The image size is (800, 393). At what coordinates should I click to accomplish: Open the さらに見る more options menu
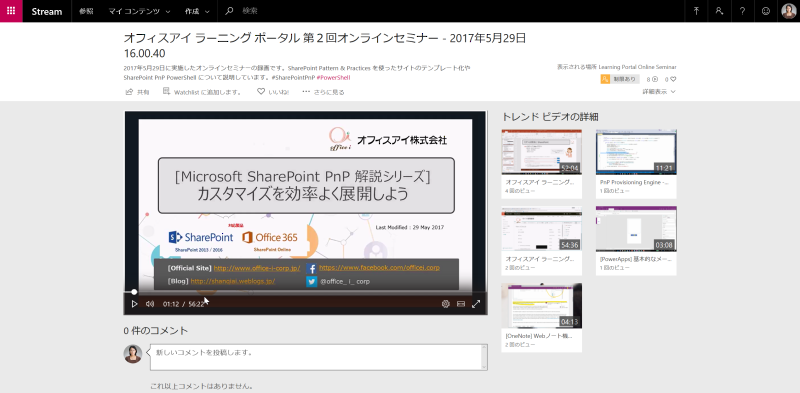(323, 92)
